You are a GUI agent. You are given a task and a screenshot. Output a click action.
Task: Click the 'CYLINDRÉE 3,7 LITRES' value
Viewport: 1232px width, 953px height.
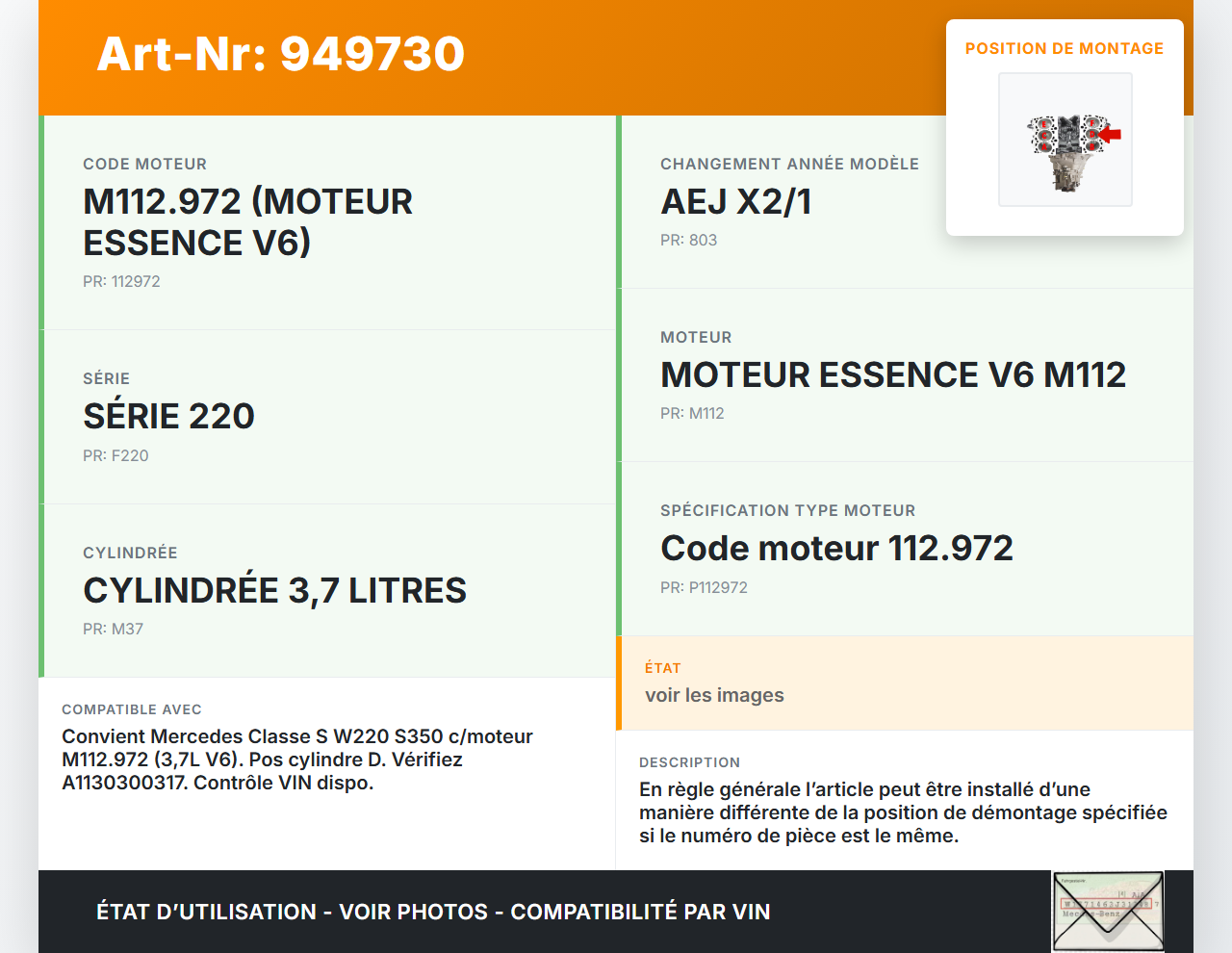tap(274, 591)
